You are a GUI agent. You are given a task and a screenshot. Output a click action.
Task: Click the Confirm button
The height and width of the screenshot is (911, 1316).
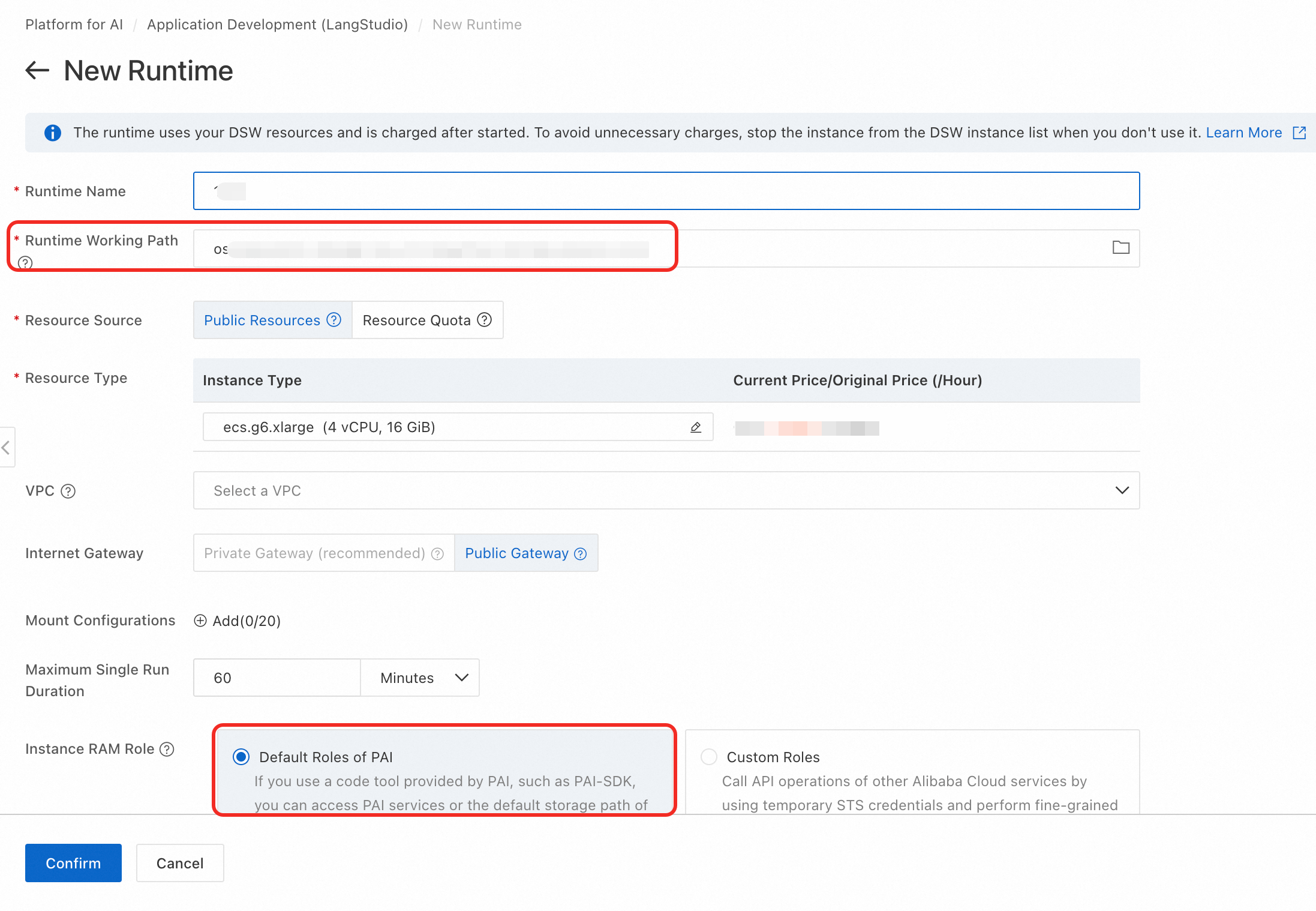73,863
